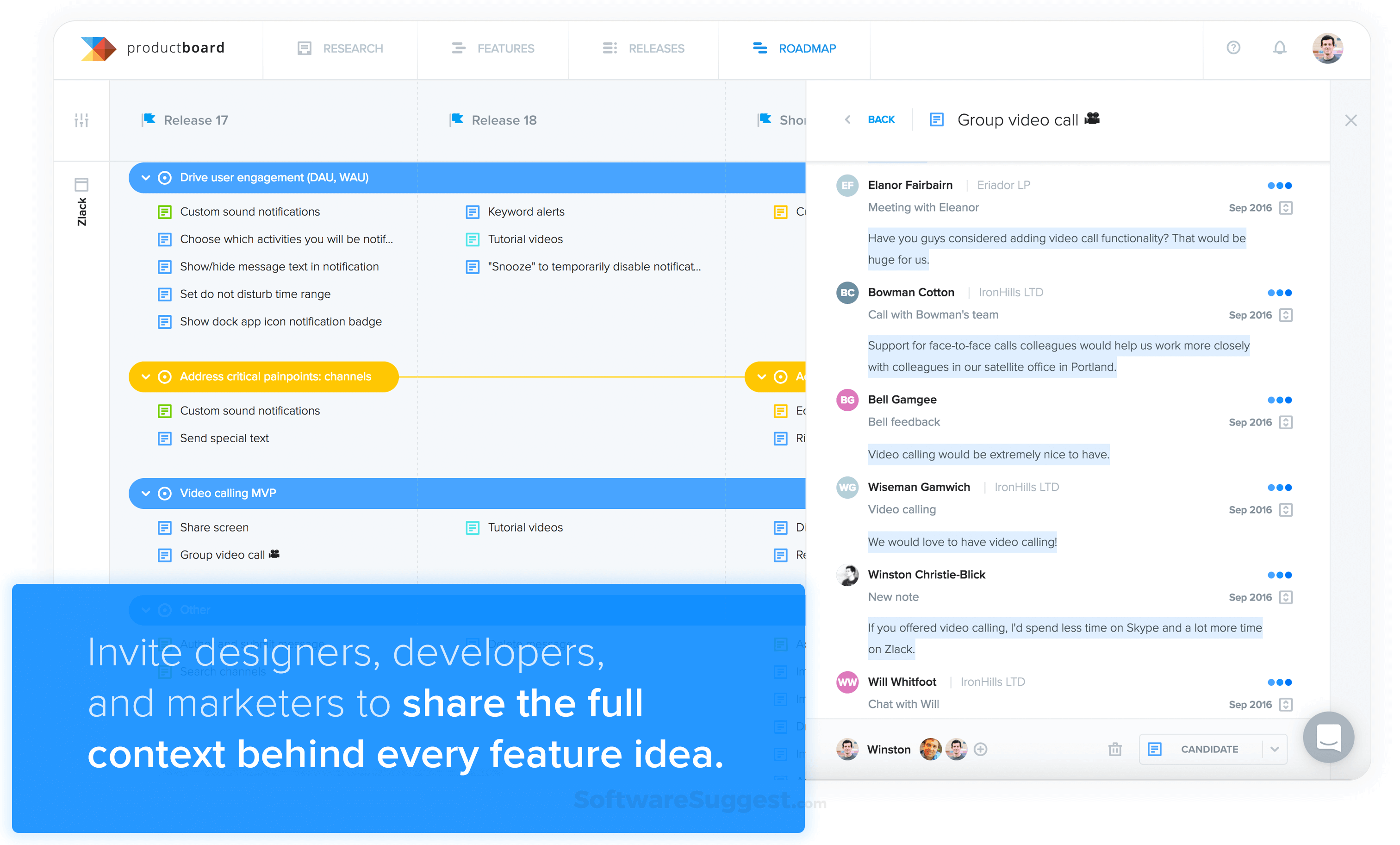Open the view settings sliders icon

(81, 120)
